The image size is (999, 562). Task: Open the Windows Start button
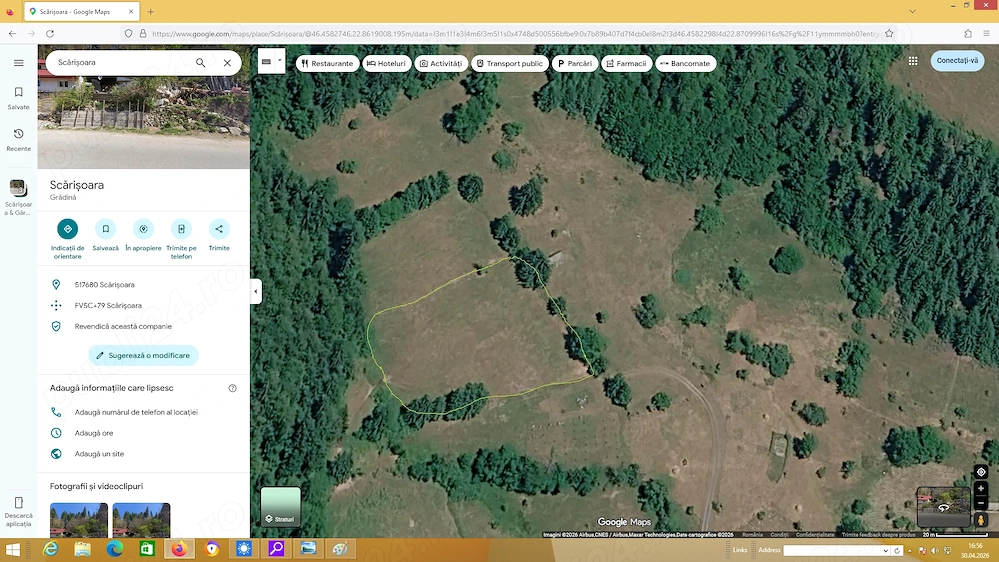[13, 549]
